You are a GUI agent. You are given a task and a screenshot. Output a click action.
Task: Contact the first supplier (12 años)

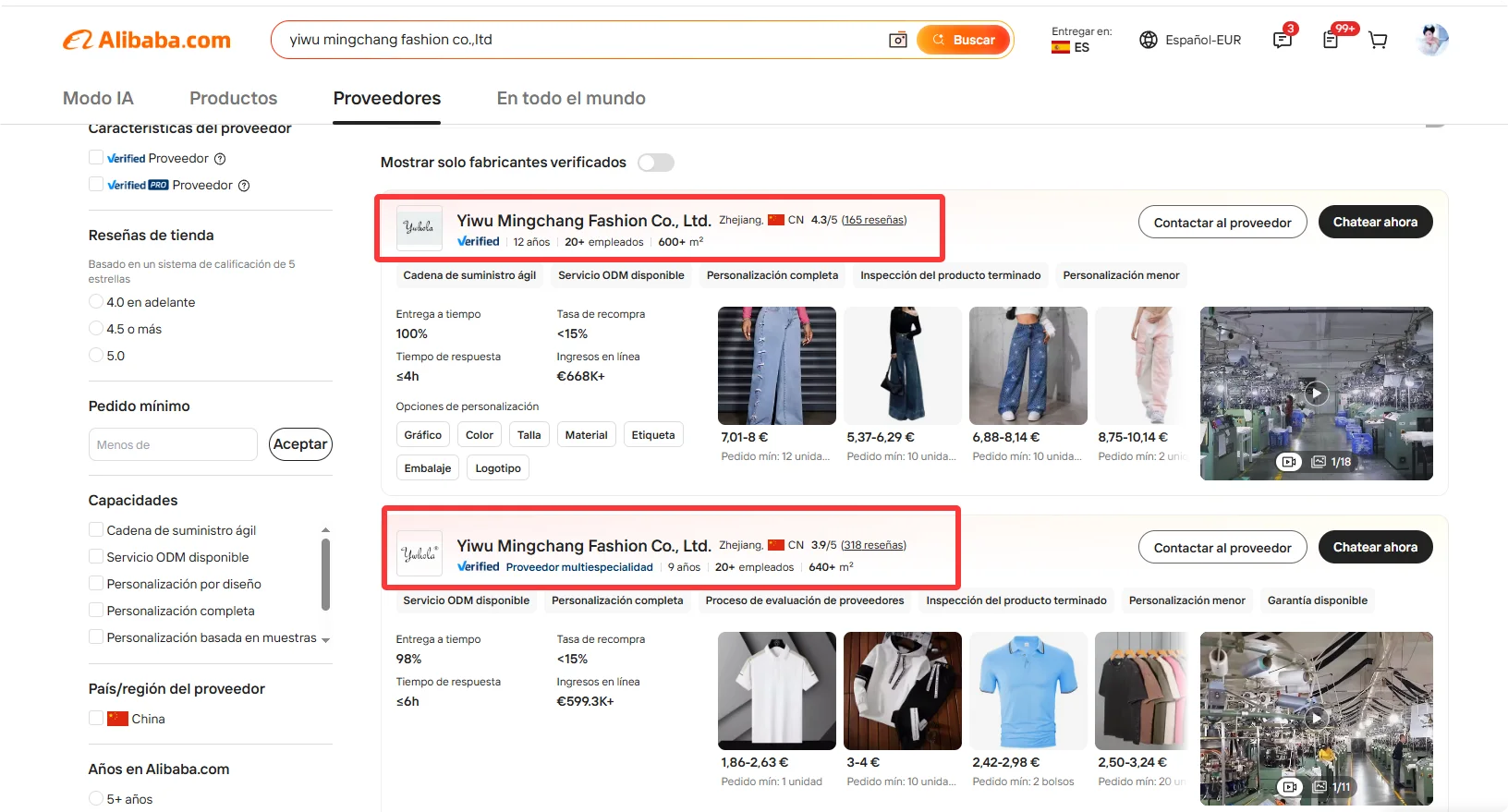pyautogui.click(x=1222, y=223)
